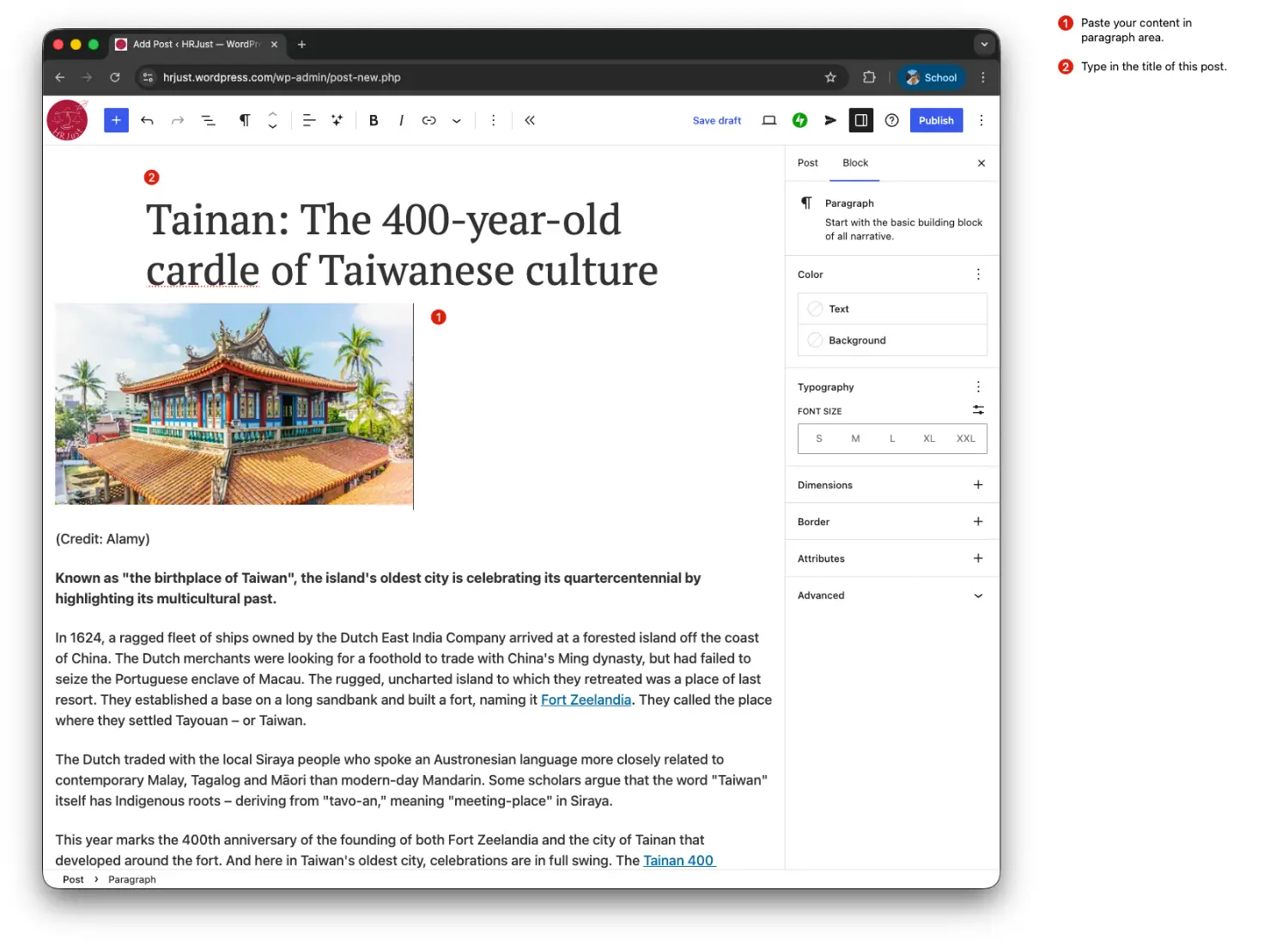Redo the last undone edit

click(x=178, y=120)
